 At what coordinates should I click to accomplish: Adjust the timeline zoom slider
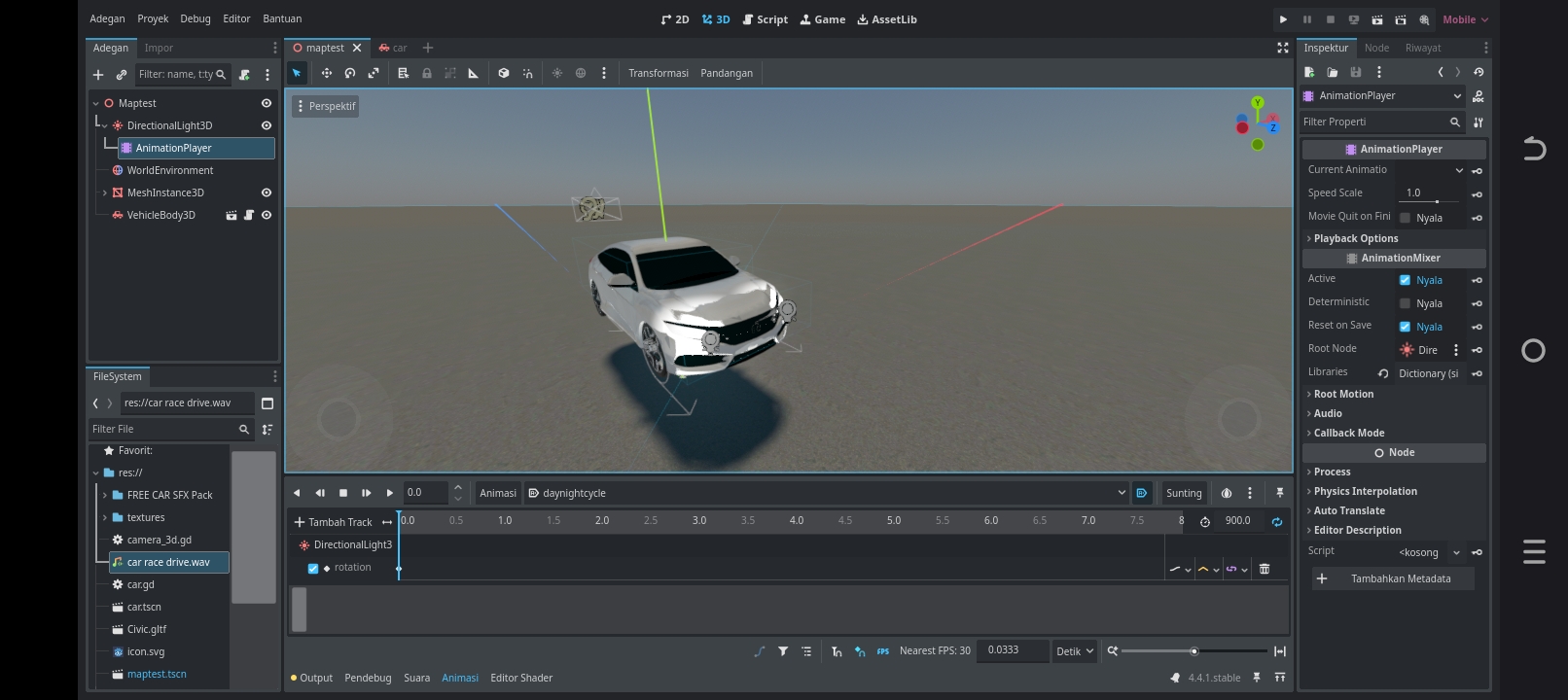tap(1194, 651)
